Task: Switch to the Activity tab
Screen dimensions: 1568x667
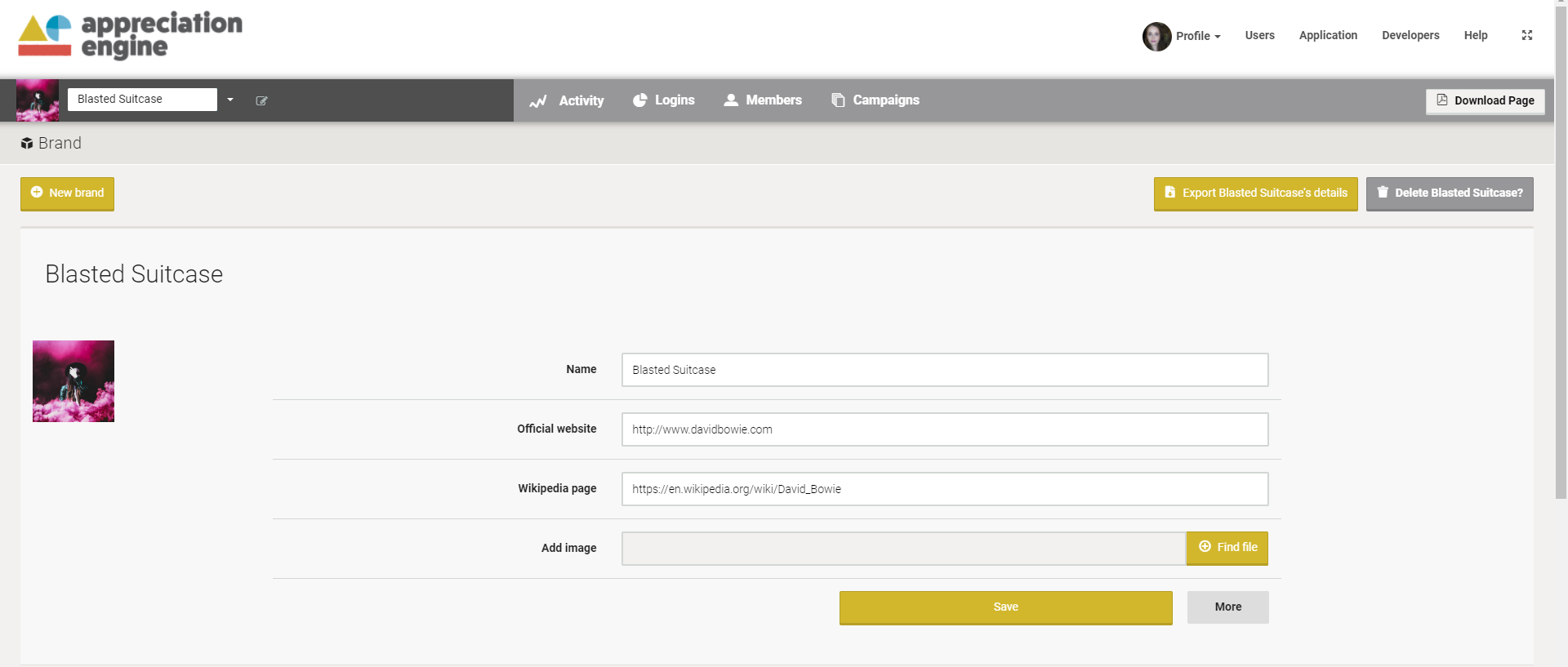Action: [x=567, y=100]
